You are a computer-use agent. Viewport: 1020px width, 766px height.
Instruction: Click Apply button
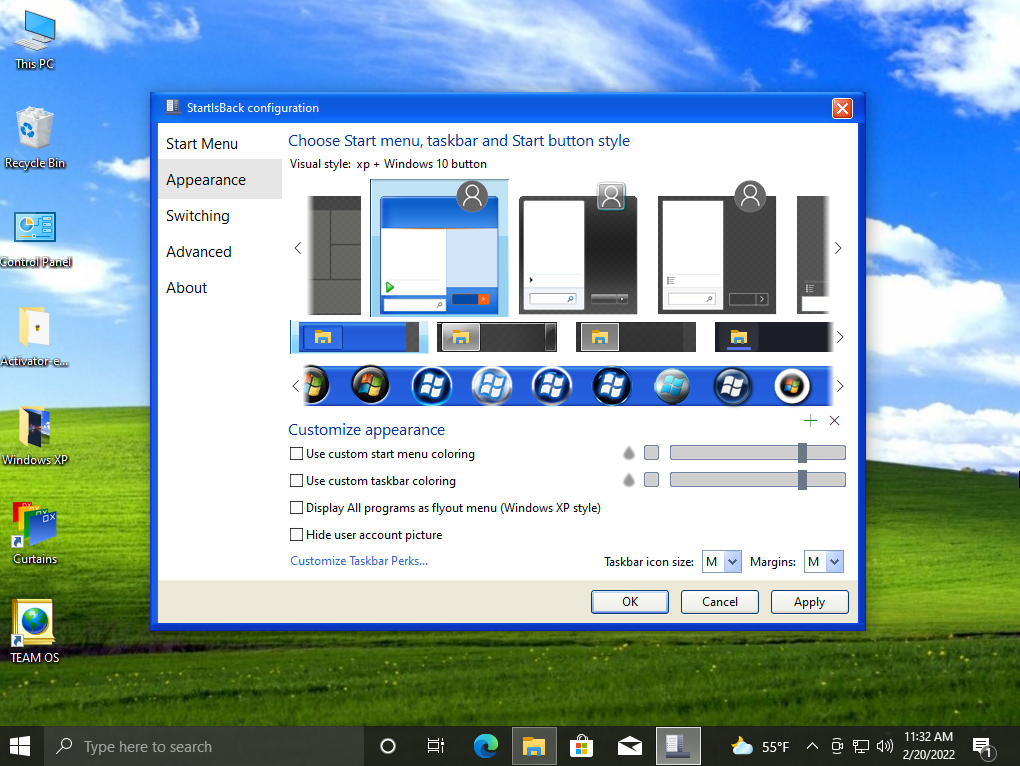(x=809, y=601)
